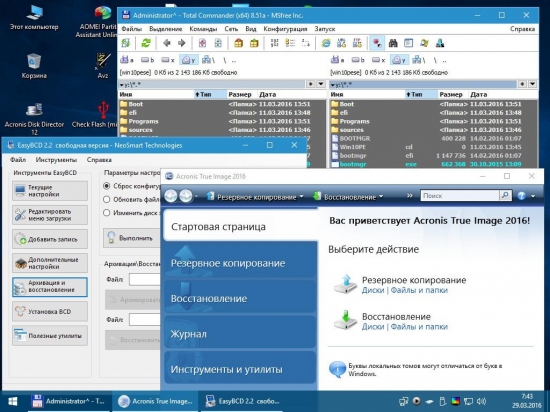Click the clock showing 7:43 in taskbar
This screenshot has width=550, height=412.
coord(527,397)
